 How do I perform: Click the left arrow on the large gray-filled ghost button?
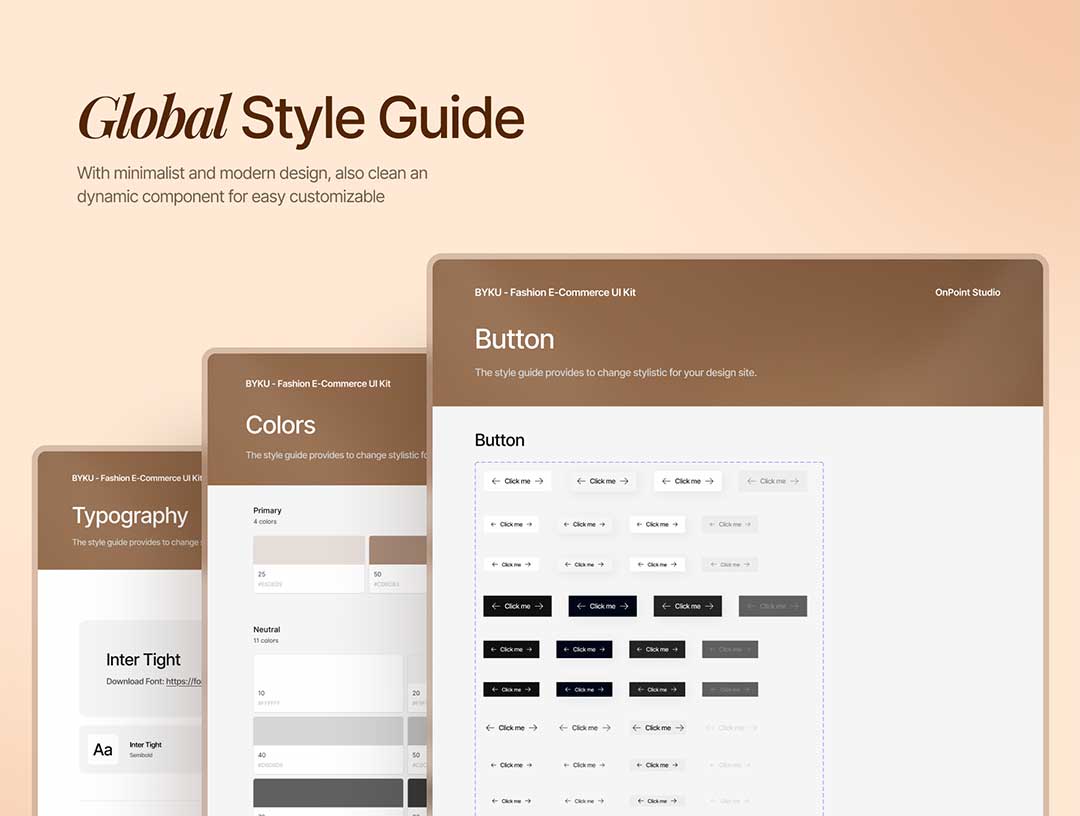coord(637,728)
